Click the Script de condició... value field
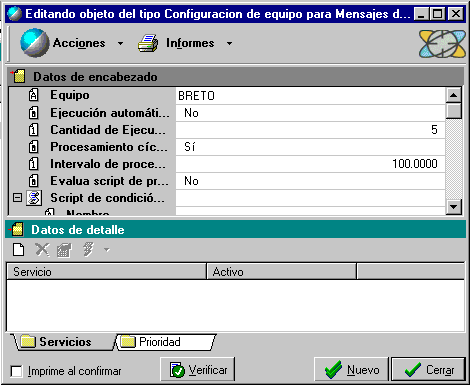Image resolution: width=470 pixels, height=385 pixels. (x=310, y=198)
